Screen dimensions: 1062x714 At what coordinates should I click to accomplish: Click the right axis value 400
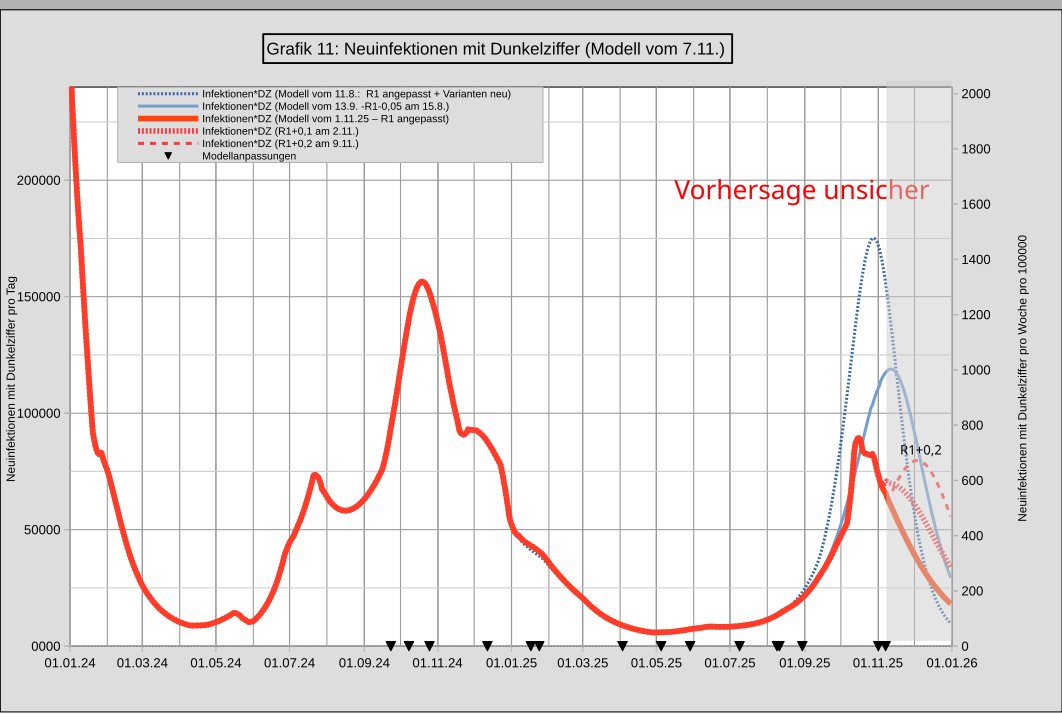973,536
